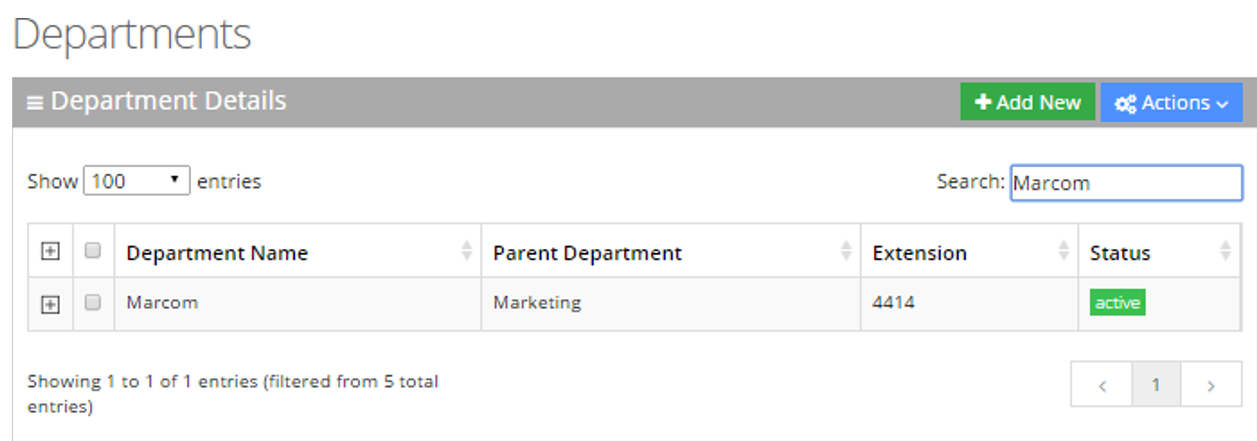The width and height of the screenshot is (1257, 441).
Task: Click the plus icon in the table header
Action: click(x=50, y=253)
